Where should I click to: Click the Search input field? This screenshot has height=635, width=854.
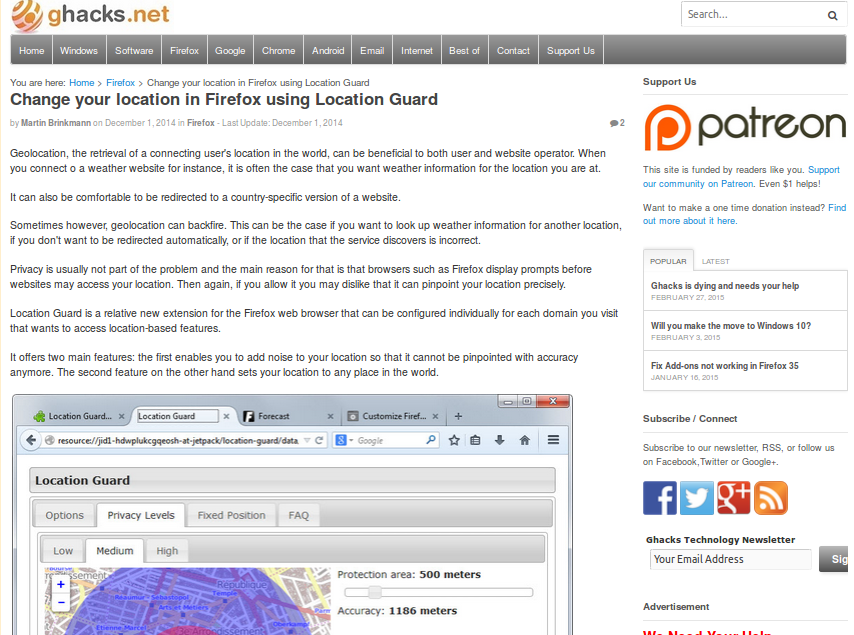(x=753, y=15)
